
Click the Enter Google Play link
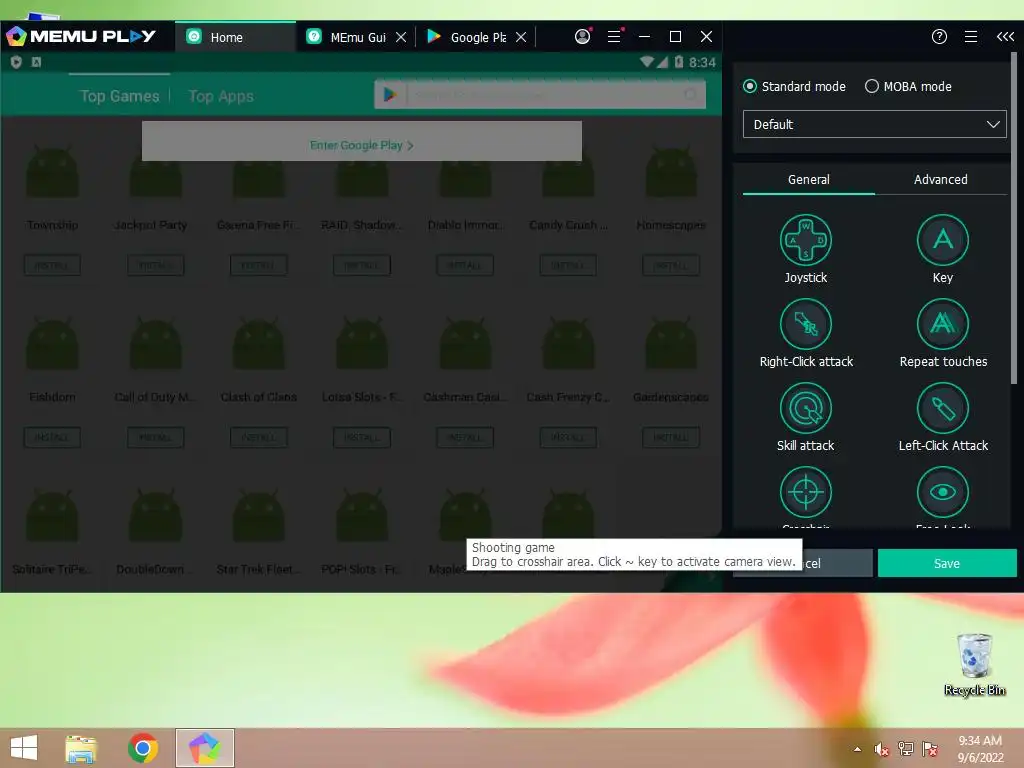pos(362,145)
